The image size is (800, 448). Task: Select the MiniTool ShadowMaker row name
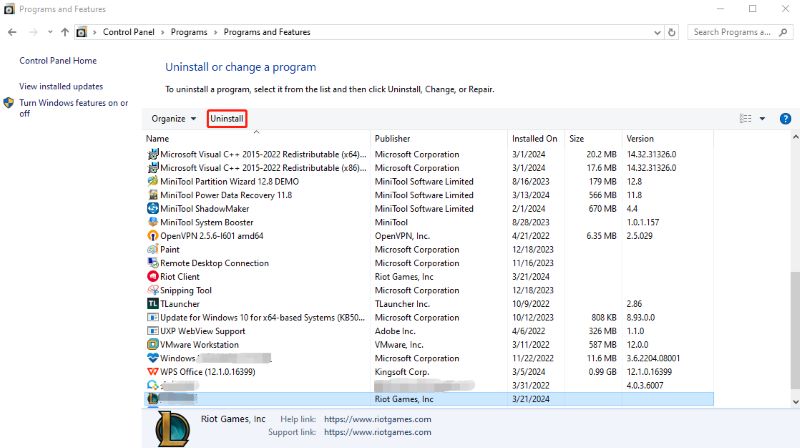[x=205, y=209]
